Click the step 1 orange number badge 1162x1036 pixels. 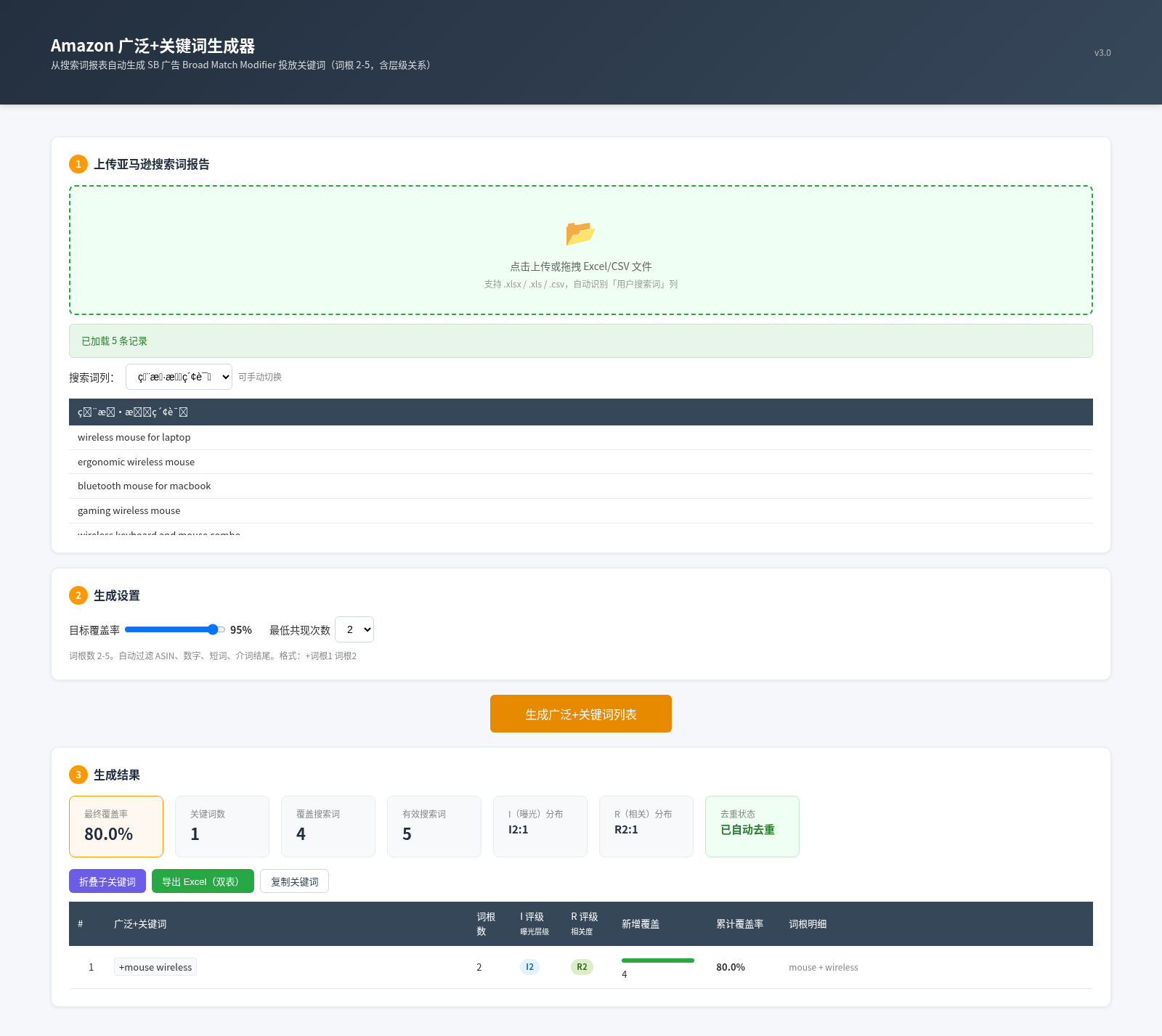coord(78,164)
